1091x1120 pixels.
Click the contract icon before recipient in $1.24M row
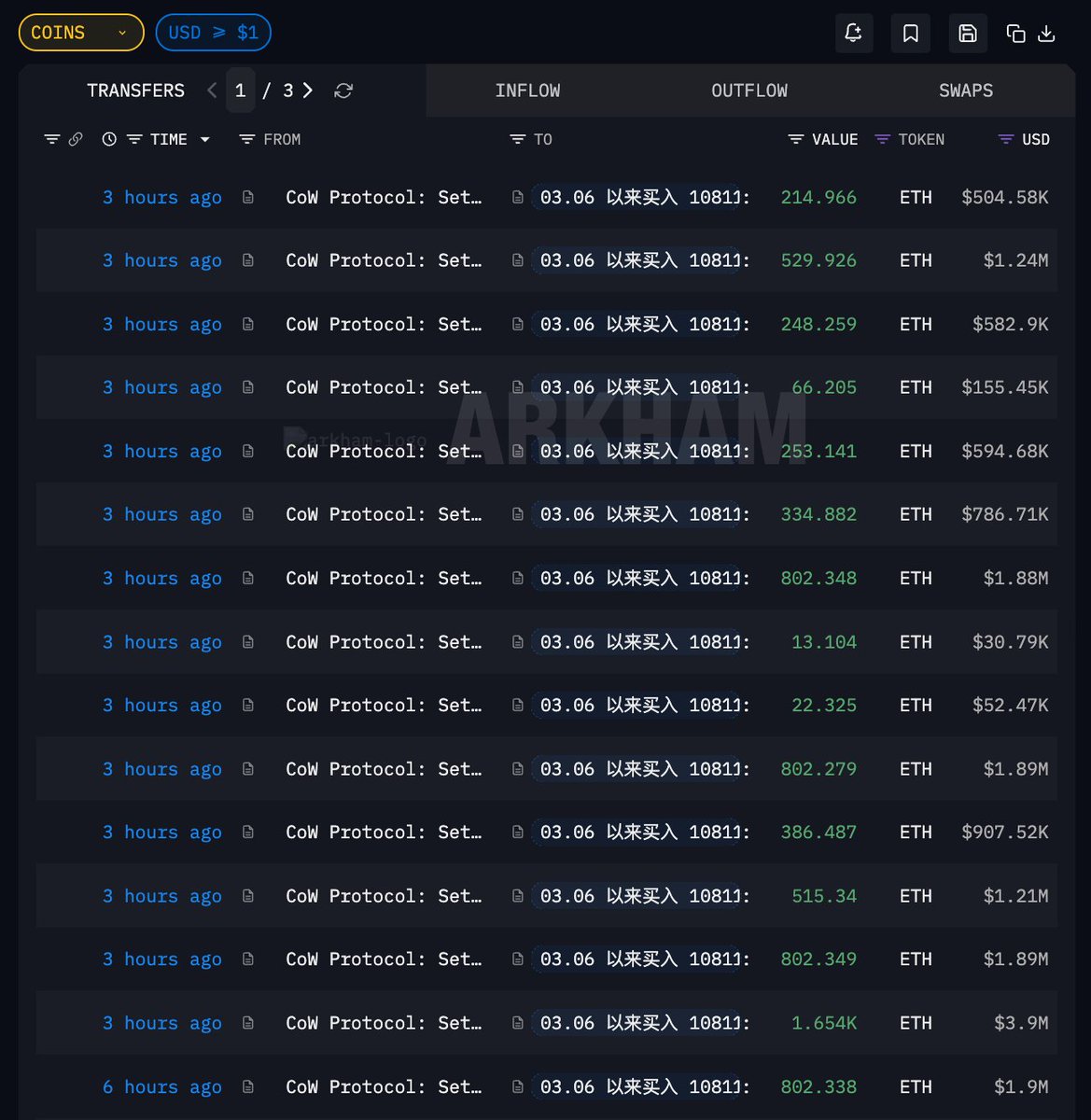tap(518, 260)
